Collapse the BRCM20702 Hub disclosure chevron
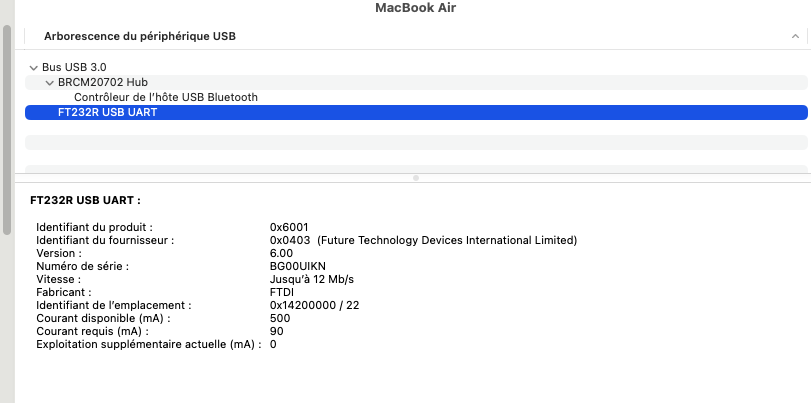811x403 pixels. (x=49, y=82)
